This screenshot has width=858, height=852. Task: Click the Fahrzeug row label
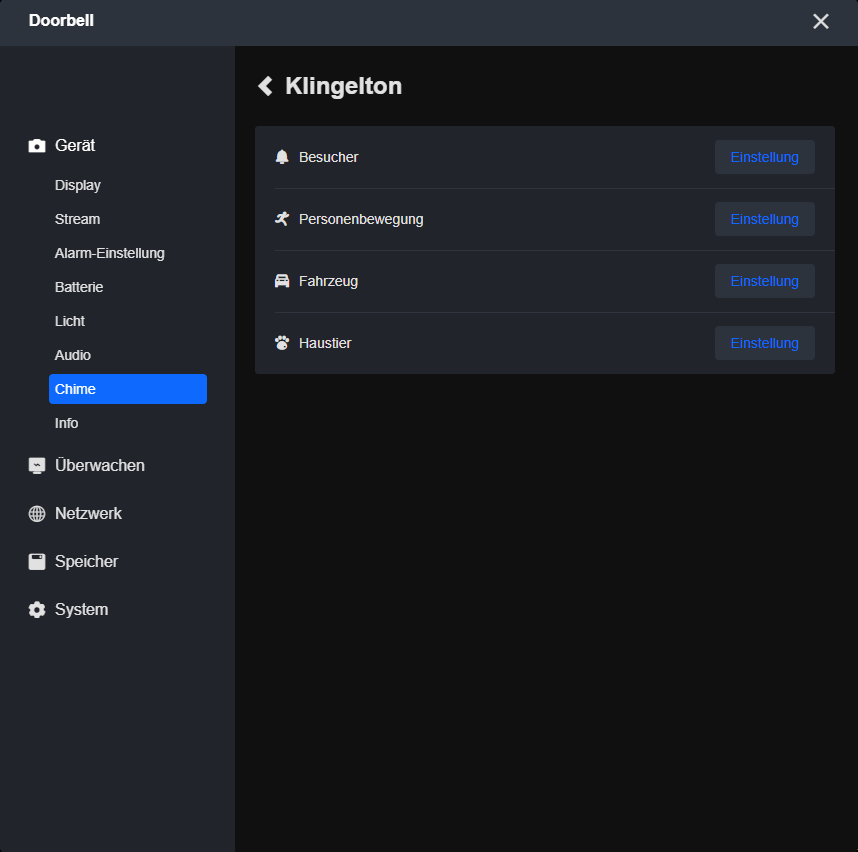[x=328, y=281]
